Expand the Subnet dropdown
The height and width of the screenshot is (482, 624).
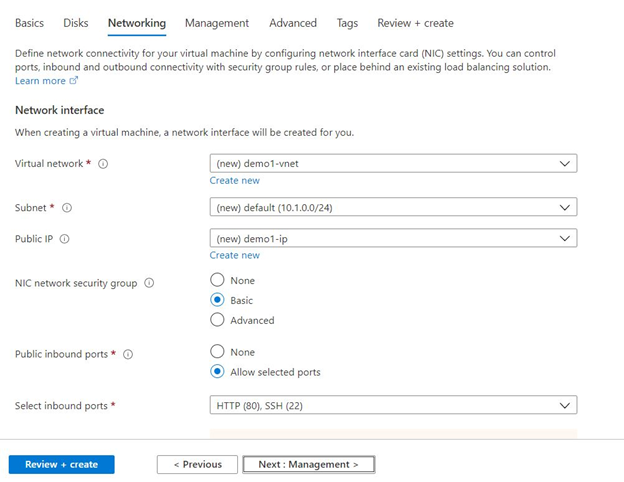pyautogui.click(x=393, y=208)
